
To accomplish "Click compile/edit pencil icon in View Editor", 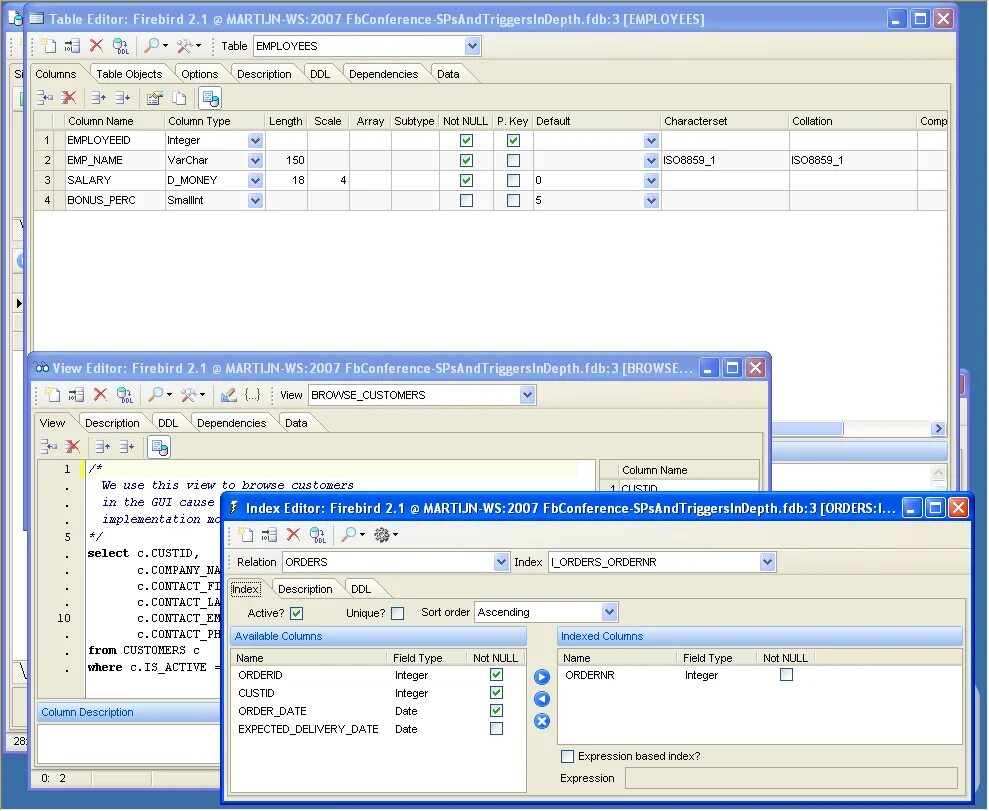I will click(228, 395).
